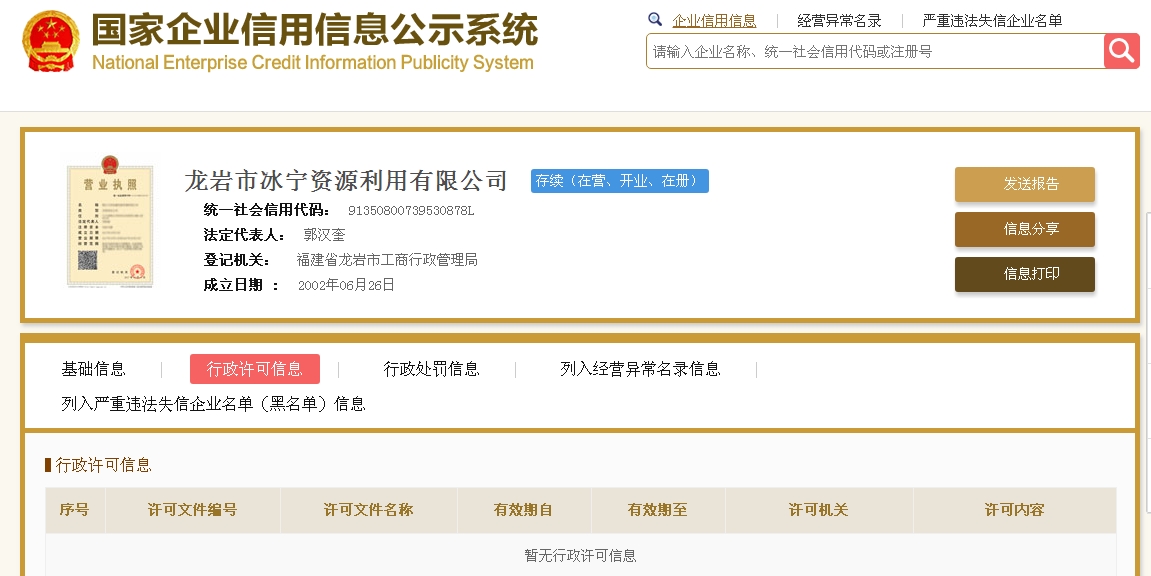This screenshot has height=576, width=1151.
Task: Click the 有效期自 column header
Action: (524, 510)
